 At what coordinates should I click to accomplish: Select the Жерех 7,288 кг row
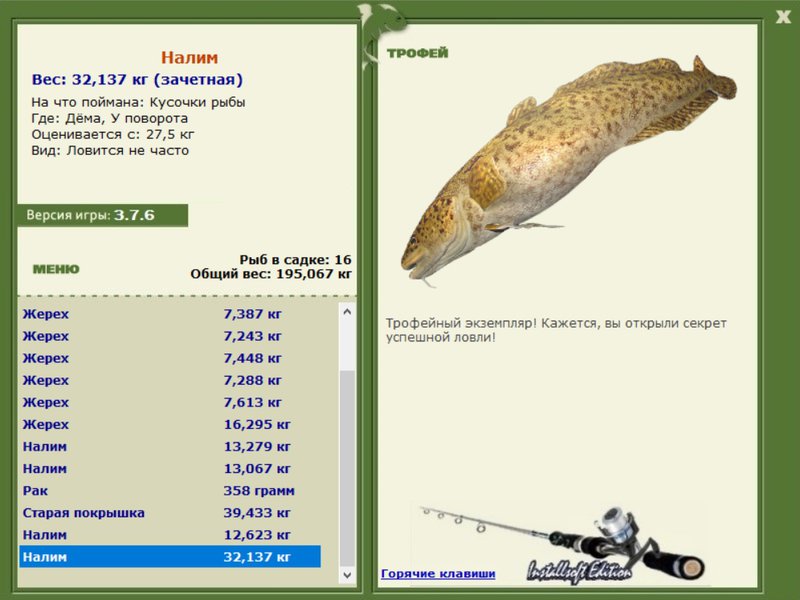(x=170, y=380)
